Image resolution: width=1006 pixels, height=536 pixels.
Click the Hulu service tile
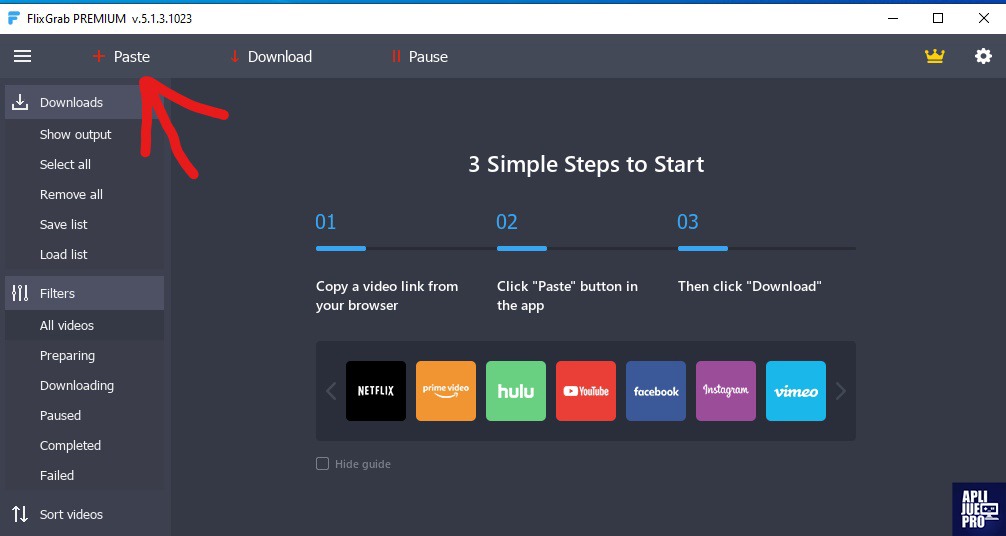pyautogui.click(x=516, y=391)
